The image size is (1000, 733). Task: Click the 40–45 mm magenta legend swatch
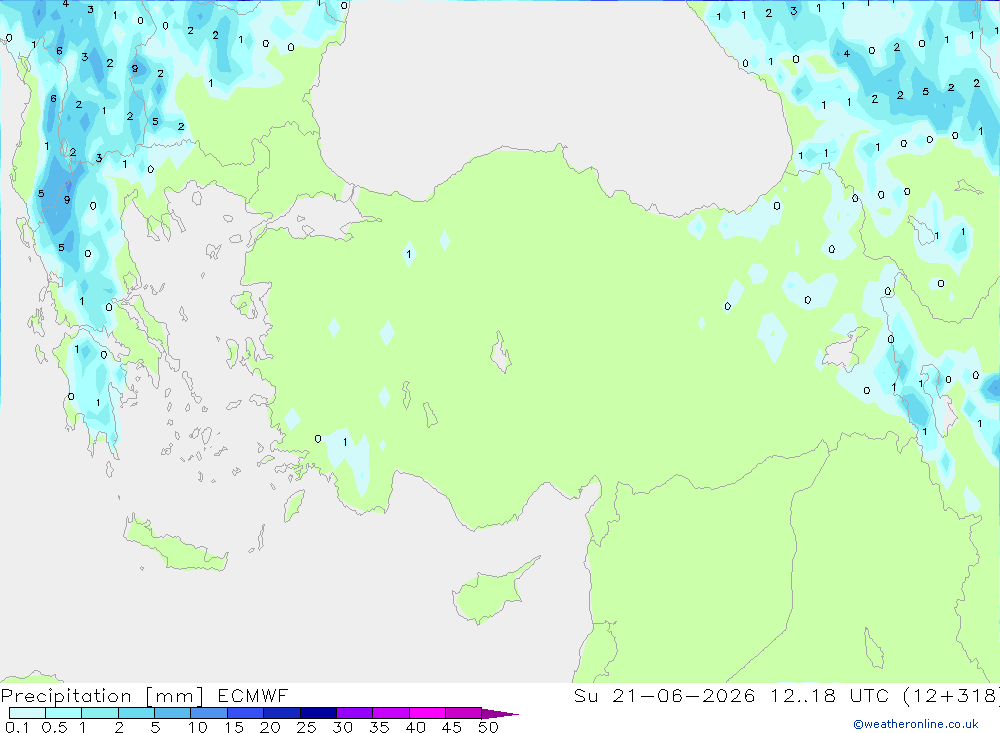coord(427,713)
